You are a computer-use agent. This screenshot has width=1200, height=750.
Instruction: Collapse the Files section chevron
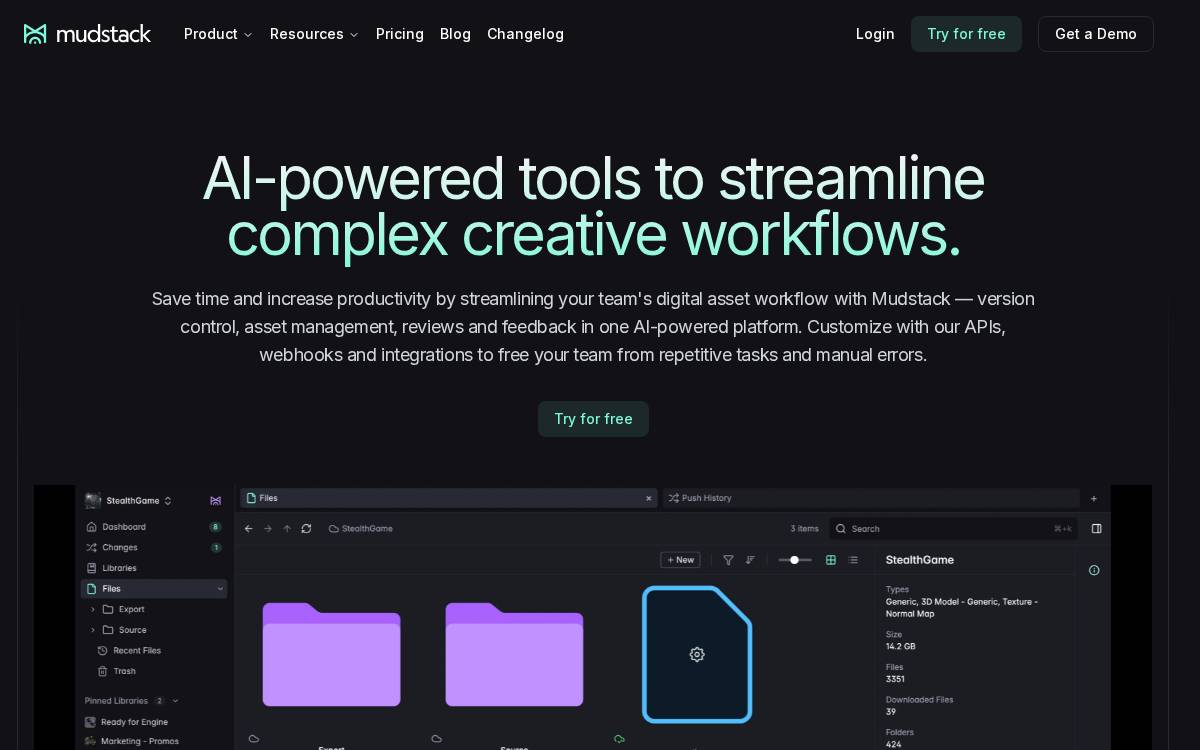point(220,589)
